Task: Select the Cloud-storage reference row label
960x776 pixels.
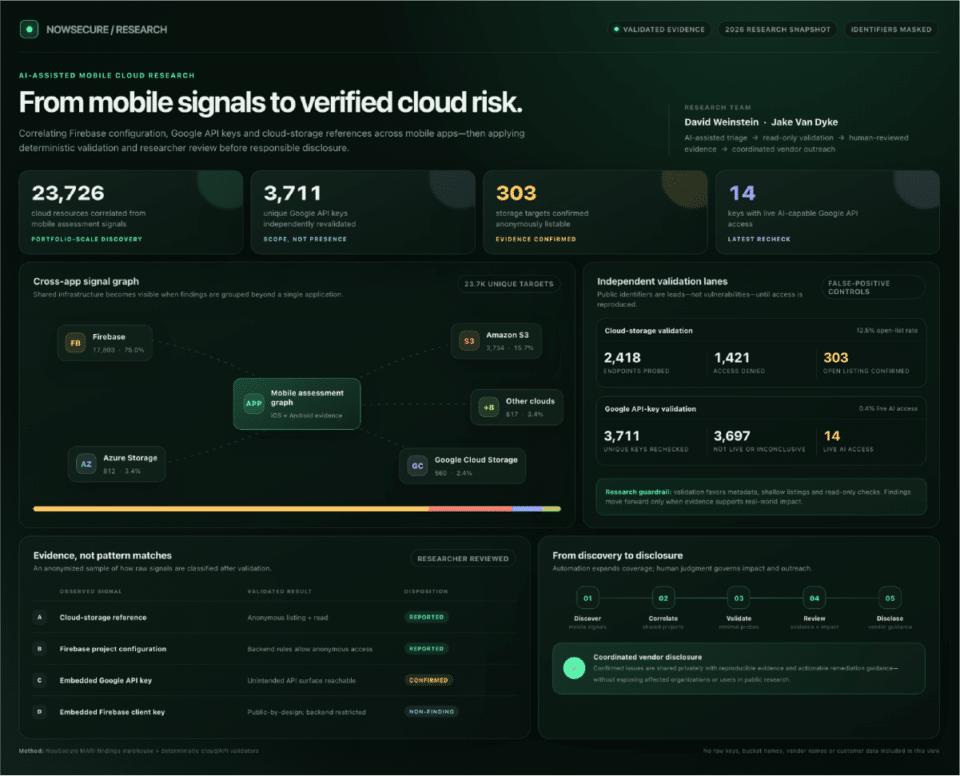Action: click(103, 617)
